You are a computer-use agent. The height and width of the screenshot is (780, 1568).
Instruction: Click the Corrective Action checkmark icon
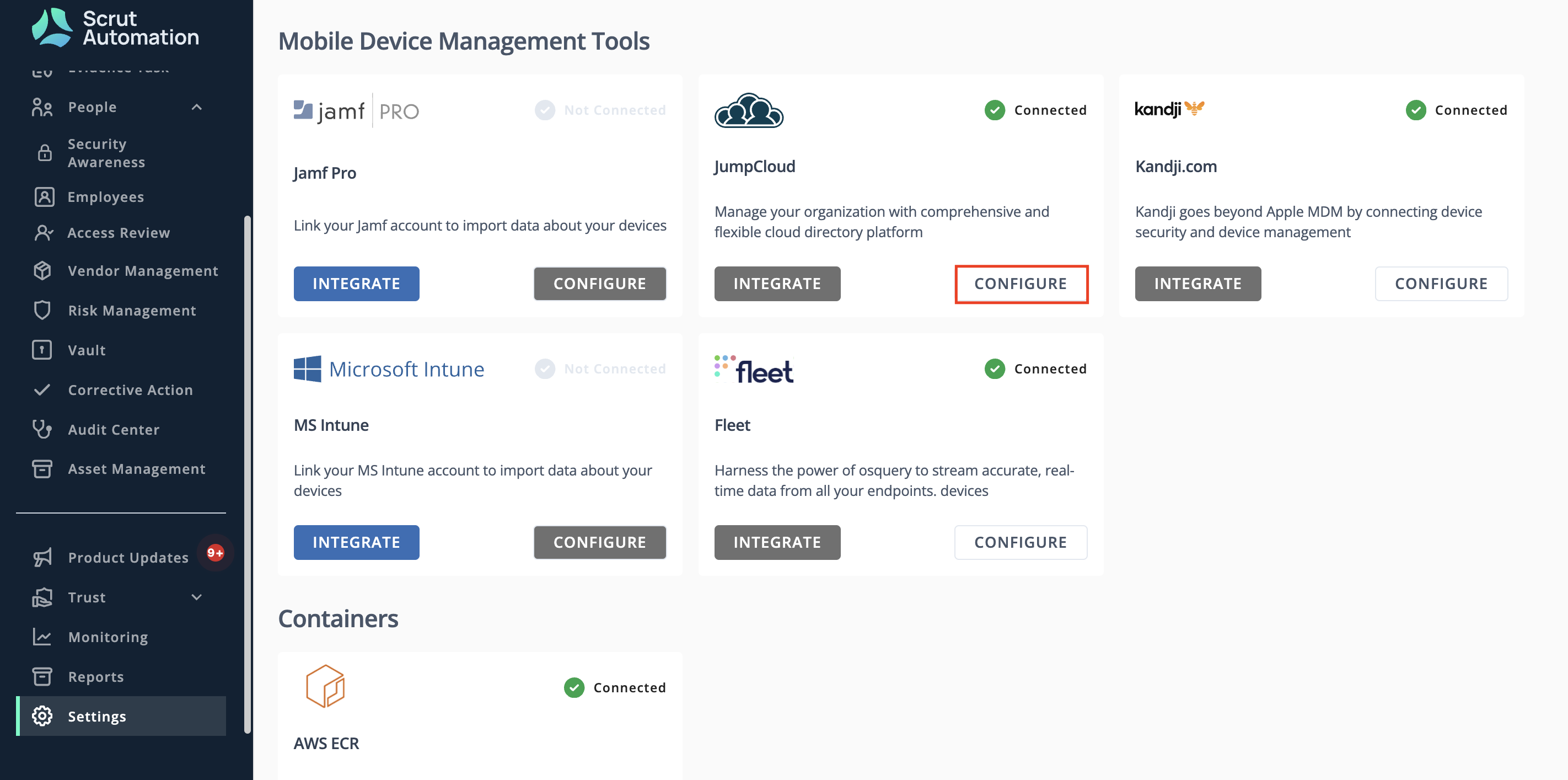42,389
